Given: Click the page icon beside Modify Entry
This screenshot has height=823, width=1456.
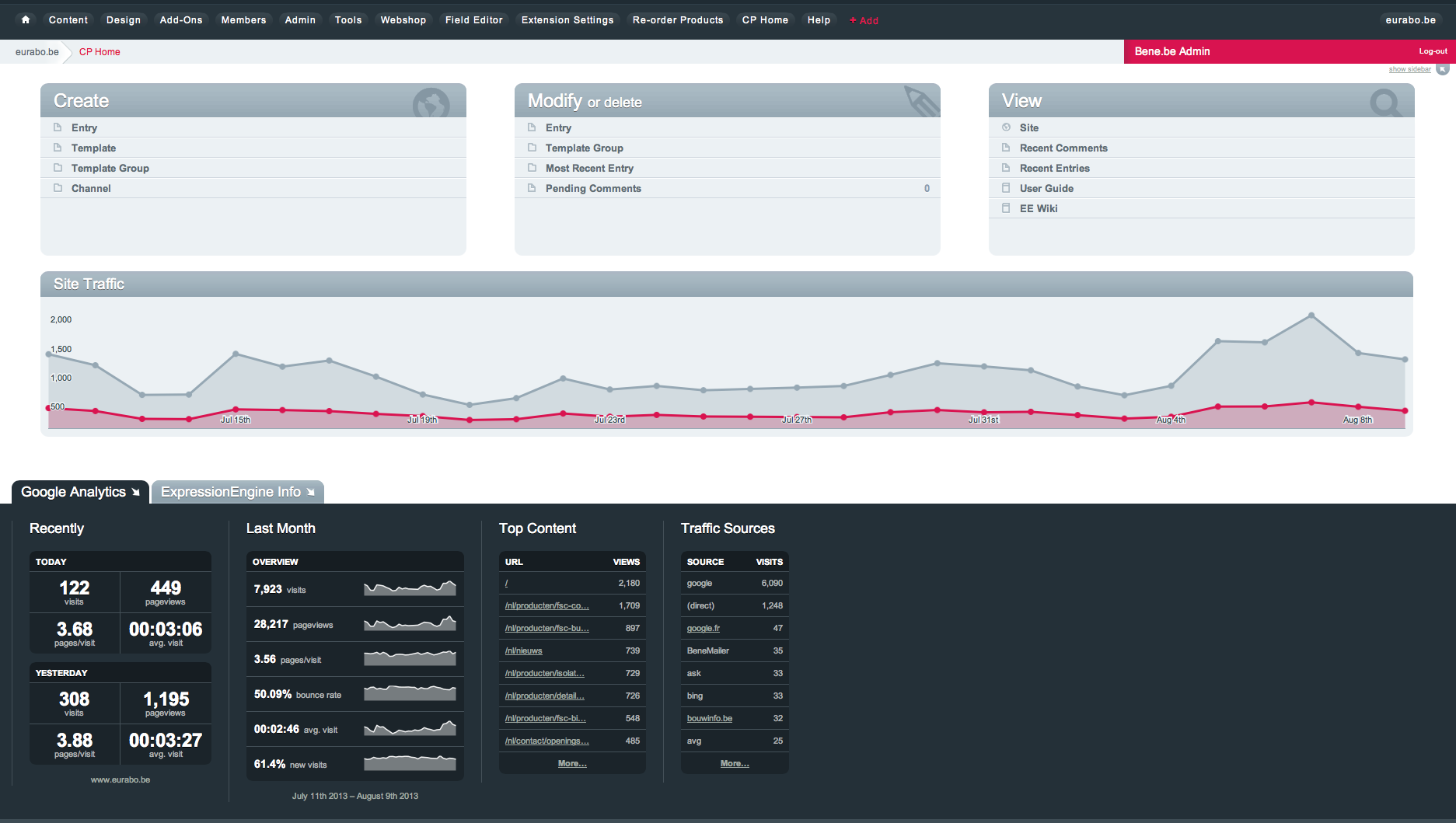Looking at the screenshot, I should click(532, 127).
